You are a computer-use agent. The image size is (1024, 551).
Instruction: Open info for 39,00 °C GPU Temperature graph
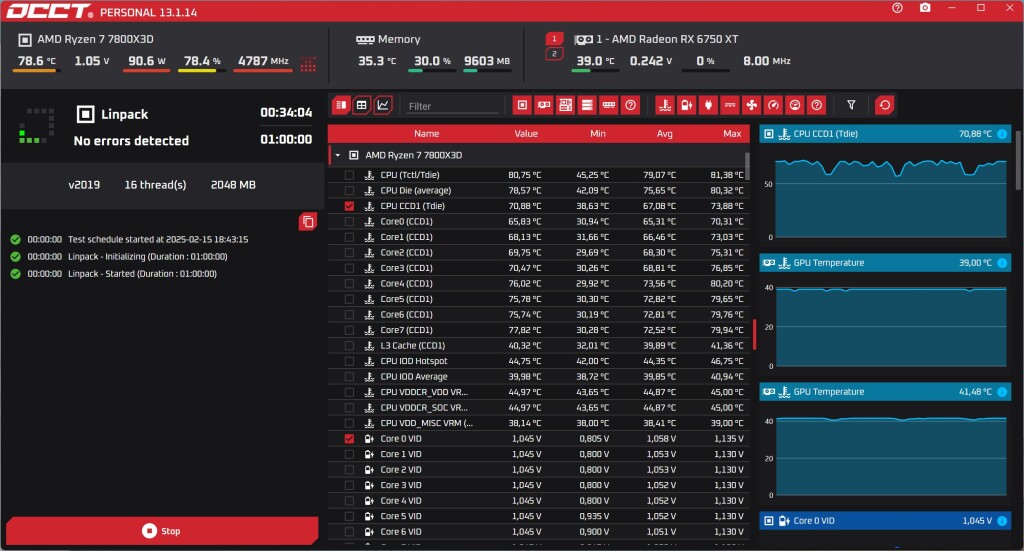(1002, 263)
